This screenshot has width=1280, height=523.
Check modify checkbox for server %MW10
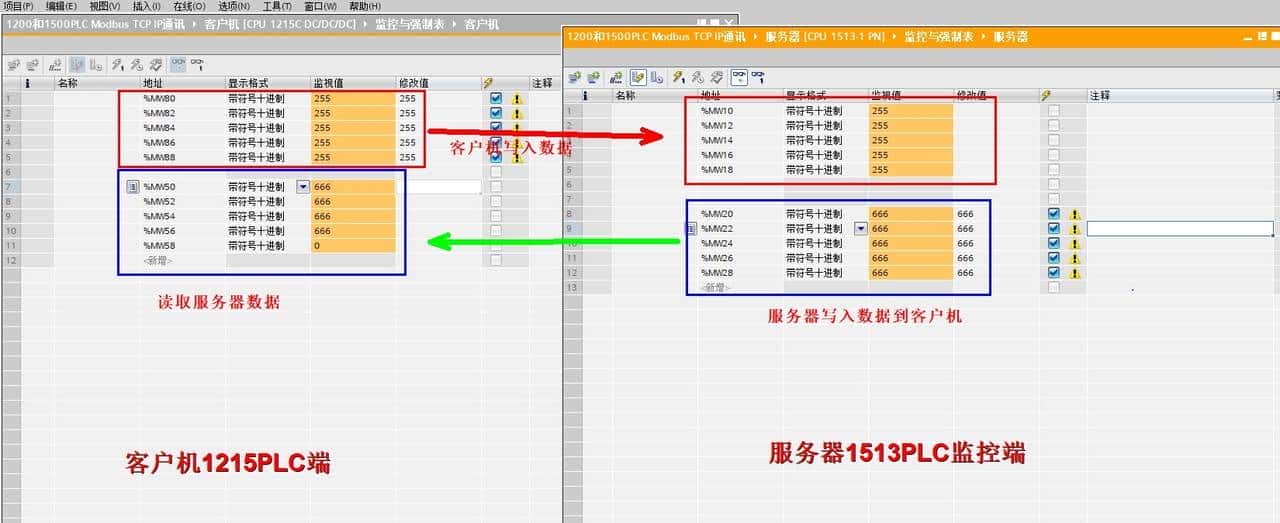(1054, 111)
